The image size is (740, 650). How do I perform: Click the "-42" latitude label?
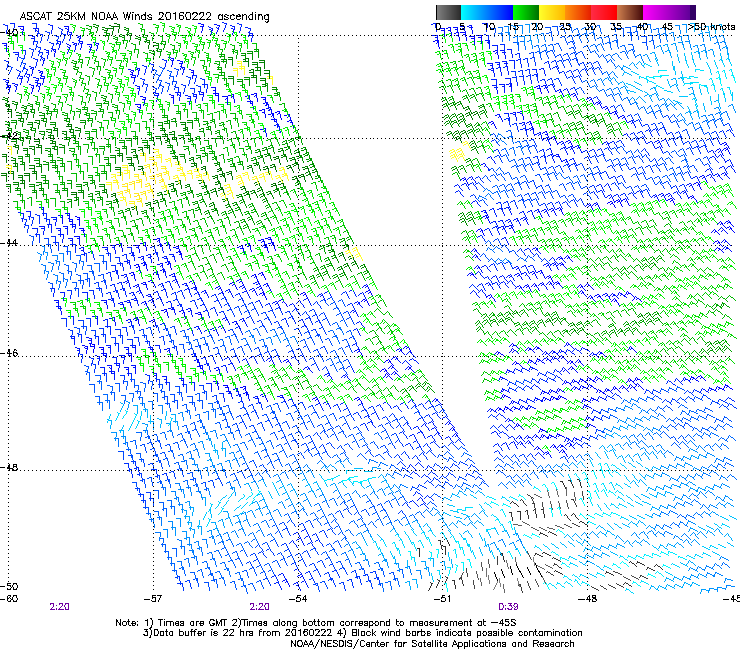(9, 136)
